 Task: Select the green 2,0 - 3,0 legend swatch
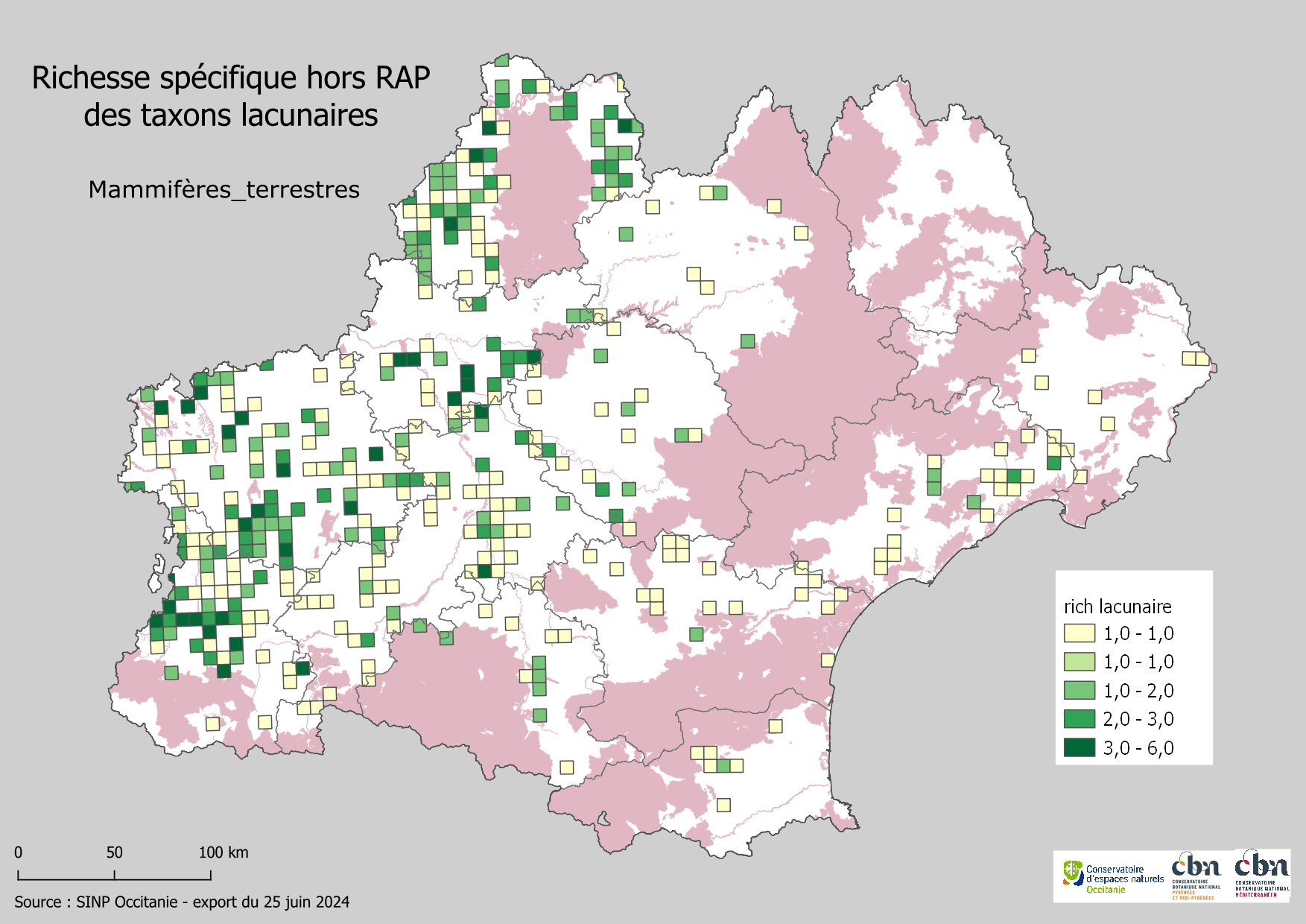(1079, 719)
